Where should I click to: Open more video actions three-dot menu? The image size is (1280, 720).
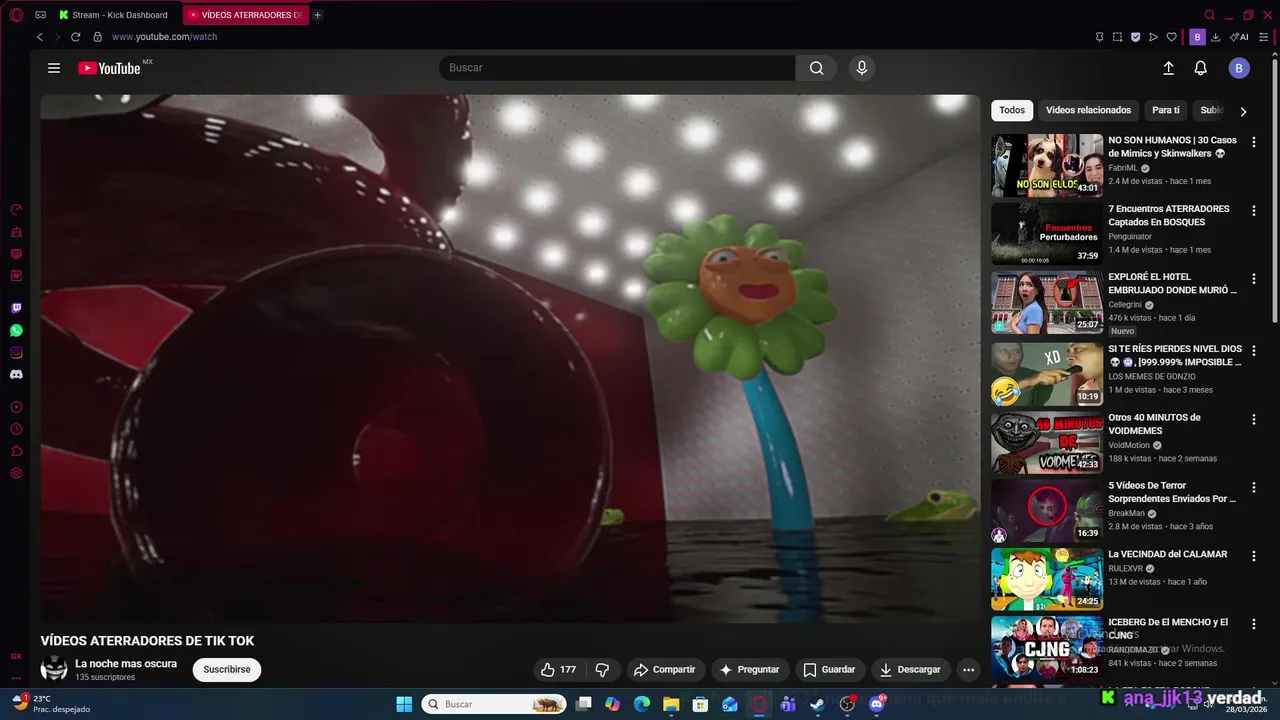point(968,670)
